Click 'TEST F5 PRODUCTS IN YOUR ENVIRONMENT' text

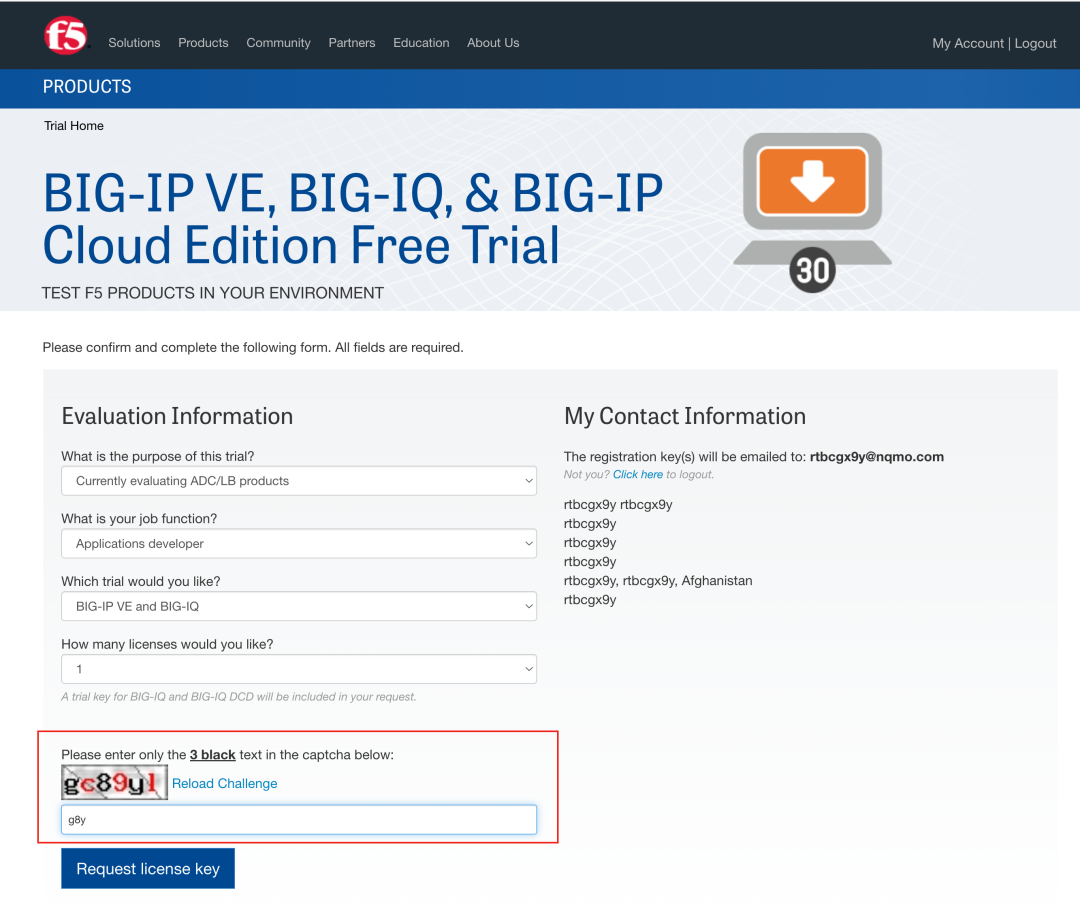(213, 293)
